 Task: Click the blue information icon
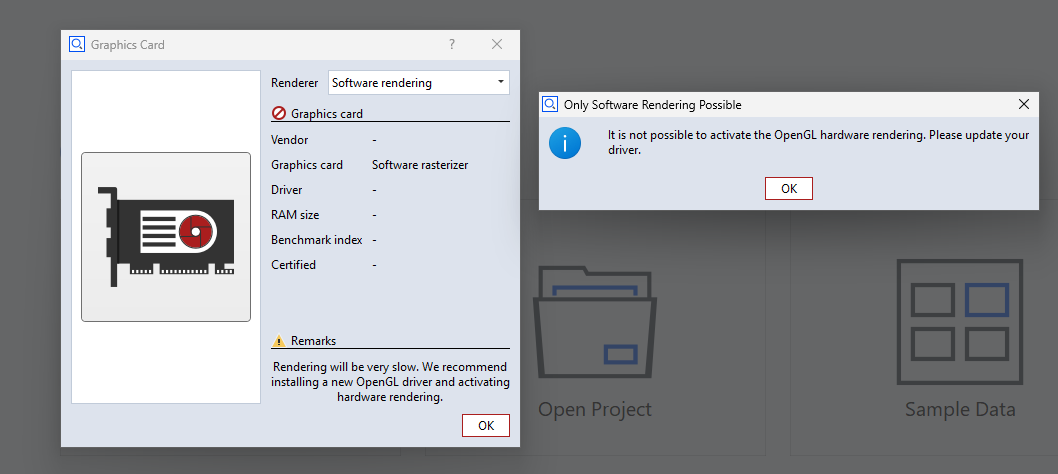565,142
